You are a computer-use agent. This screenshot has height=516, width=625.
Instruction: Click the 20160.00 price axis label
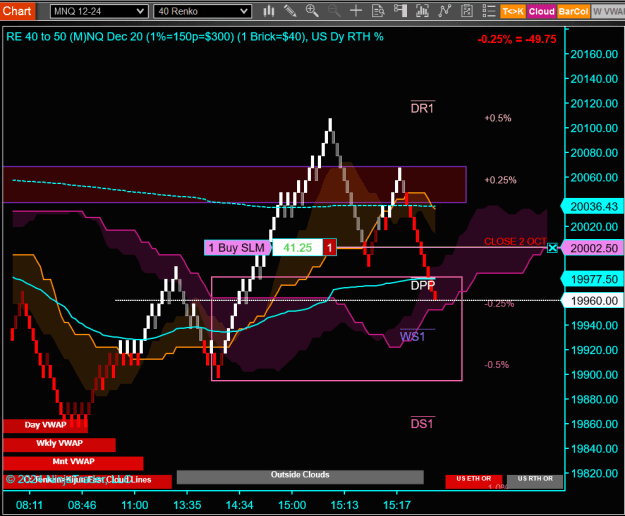(594, 54)
